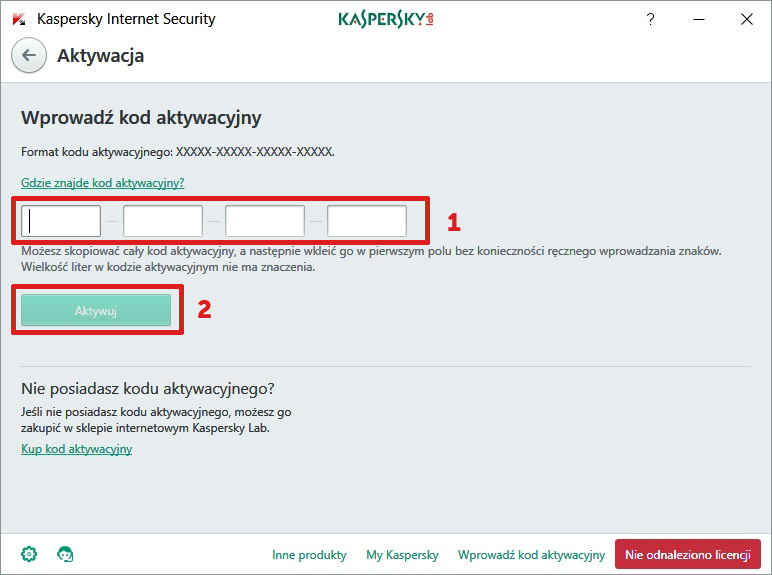
Task: Open settings with the gear icon
Action: point(29,554)
